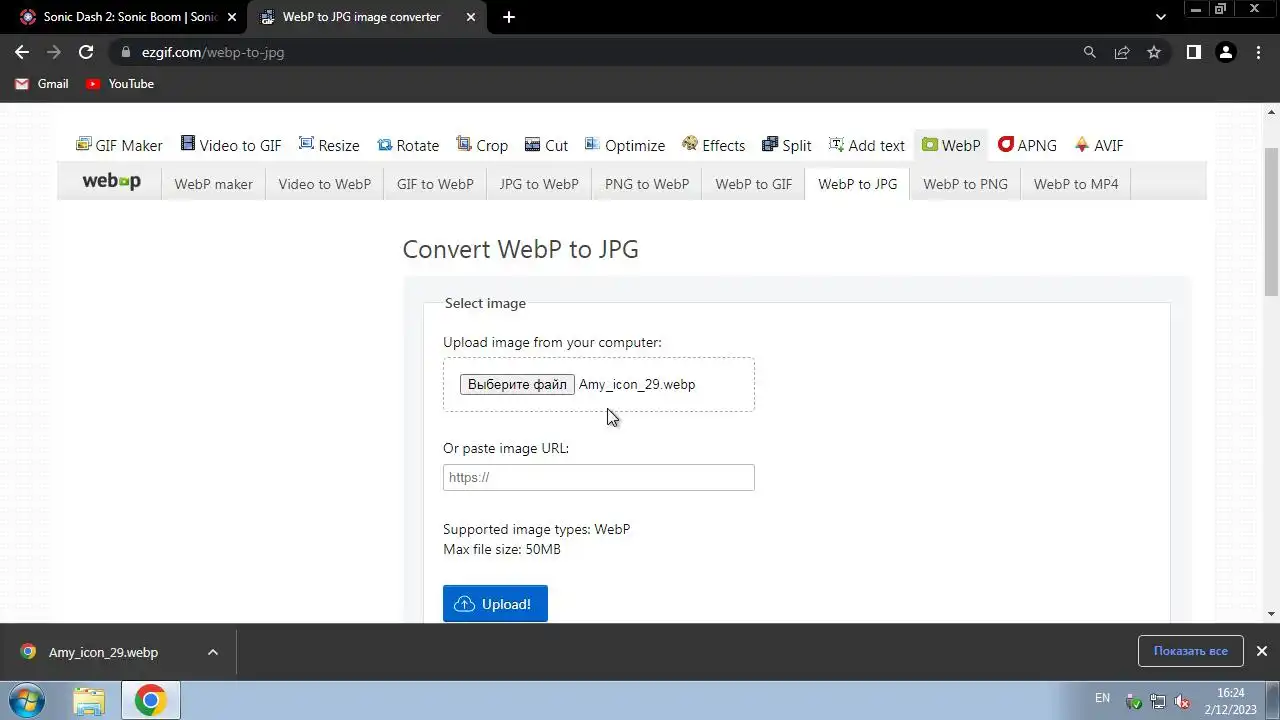
Task: Click the Upload! button
Action: (495, 604)
